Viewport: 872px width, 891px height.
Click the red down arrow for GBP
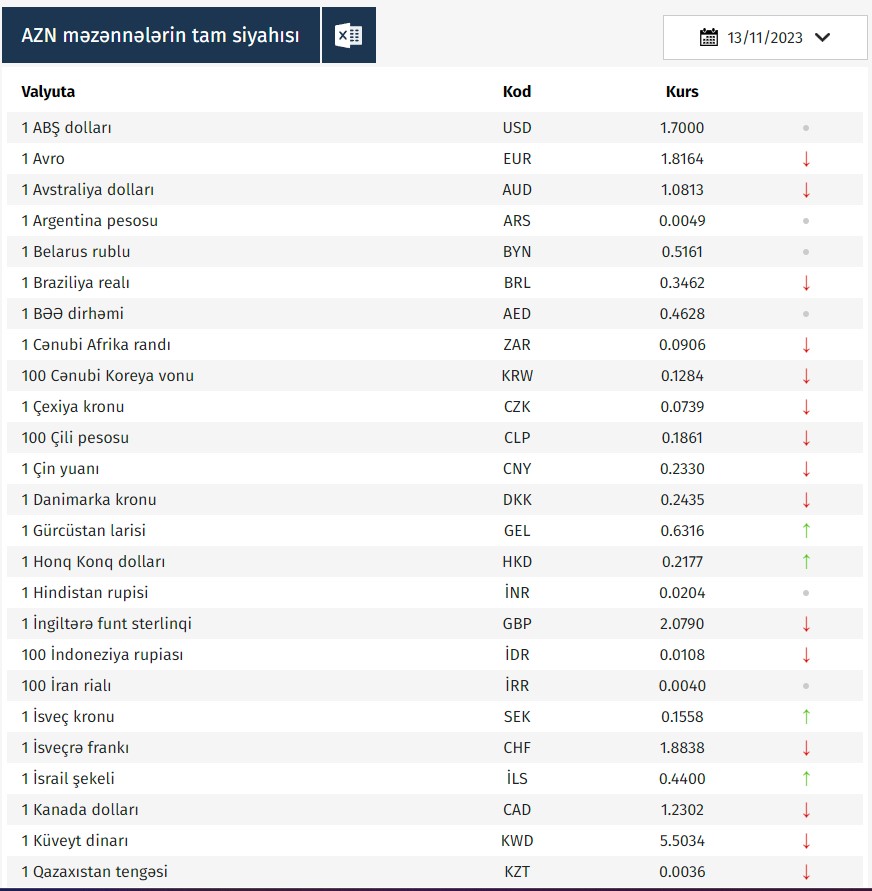tap(806, 624)
